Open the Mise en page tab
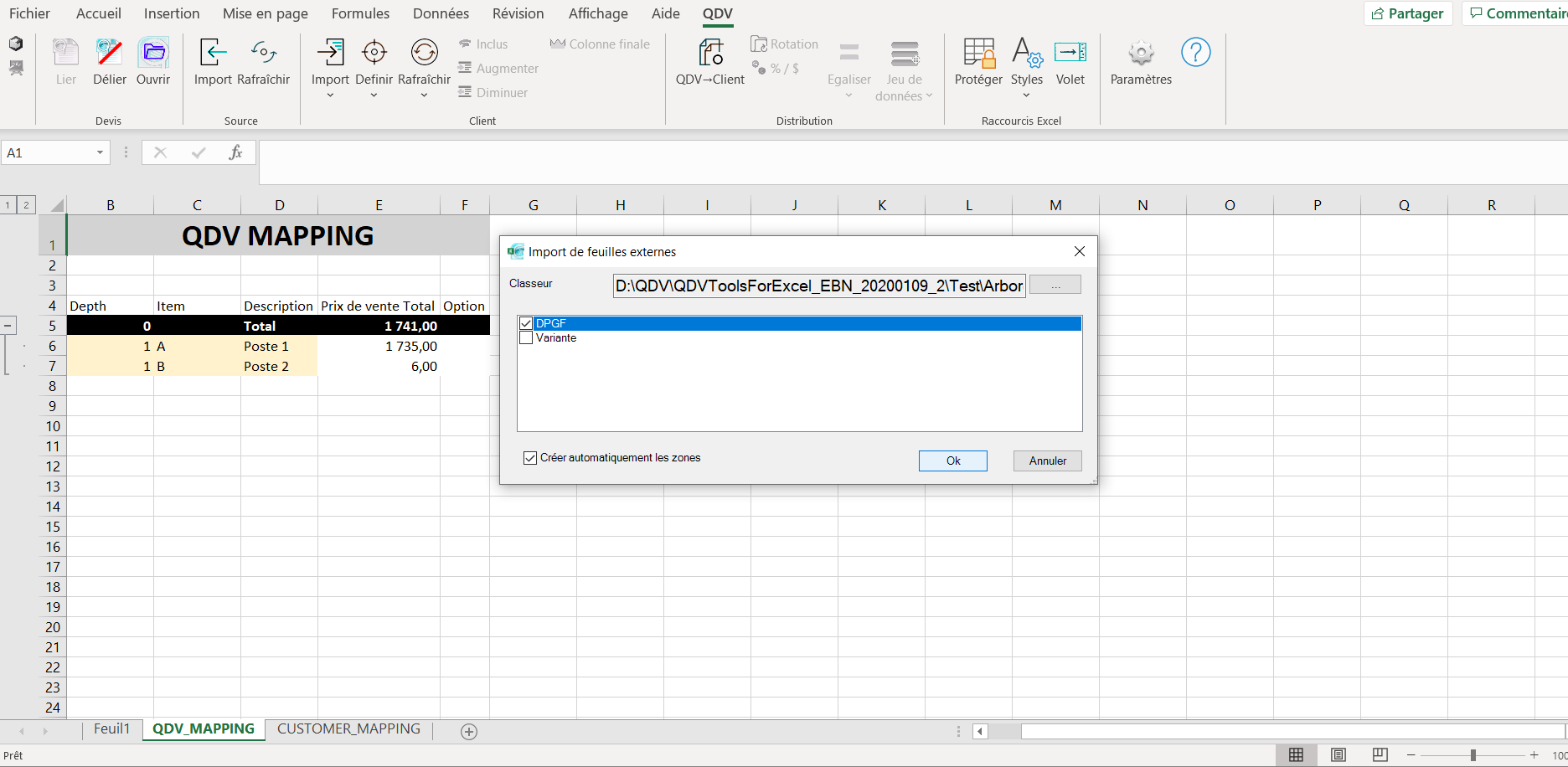The image size is (1568, 767). pos(266,13)
